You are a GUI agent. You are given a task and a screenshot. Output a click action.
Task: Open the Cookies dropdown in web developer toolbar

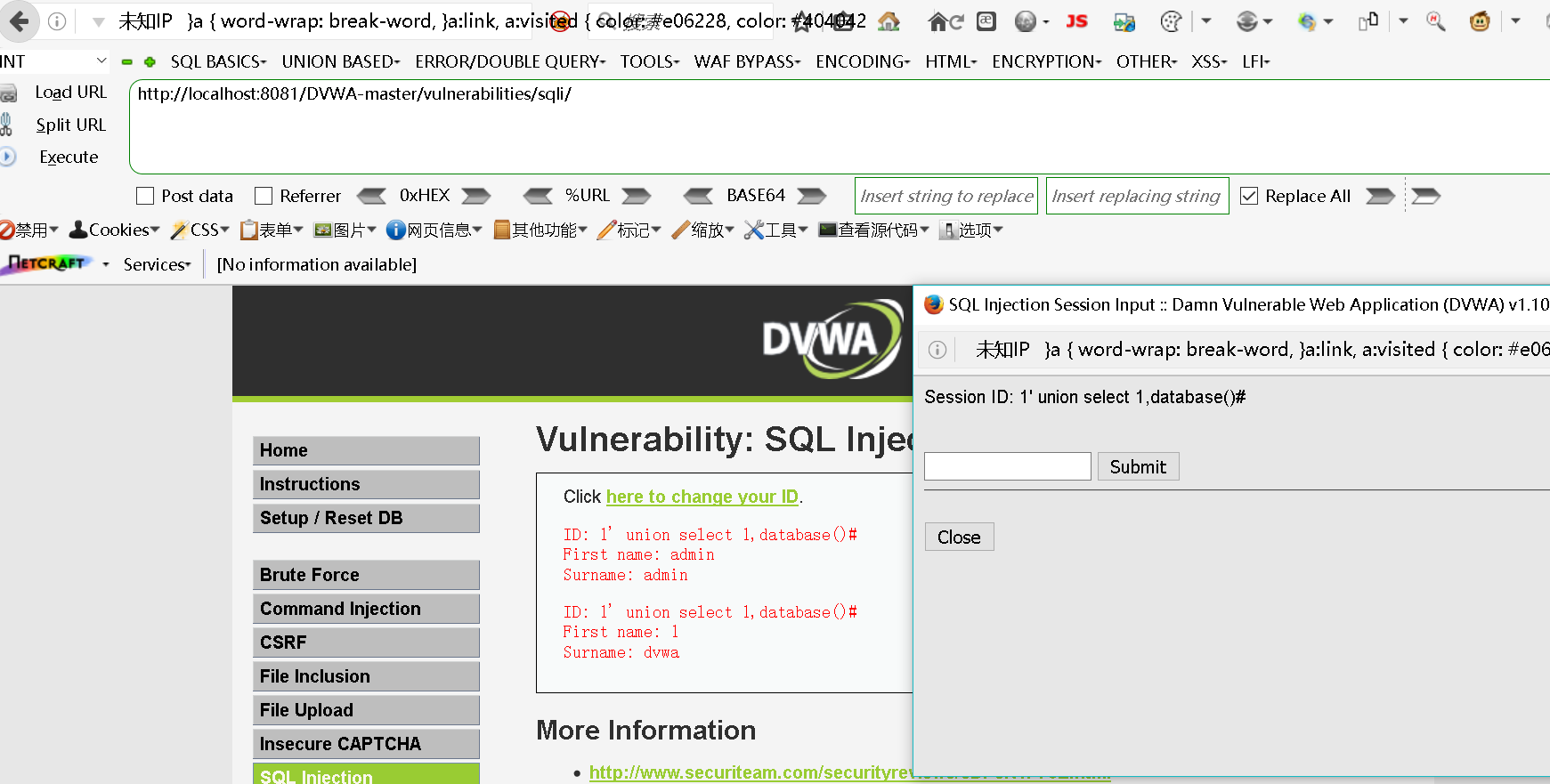pyautogui.click(x=114, y=230)
